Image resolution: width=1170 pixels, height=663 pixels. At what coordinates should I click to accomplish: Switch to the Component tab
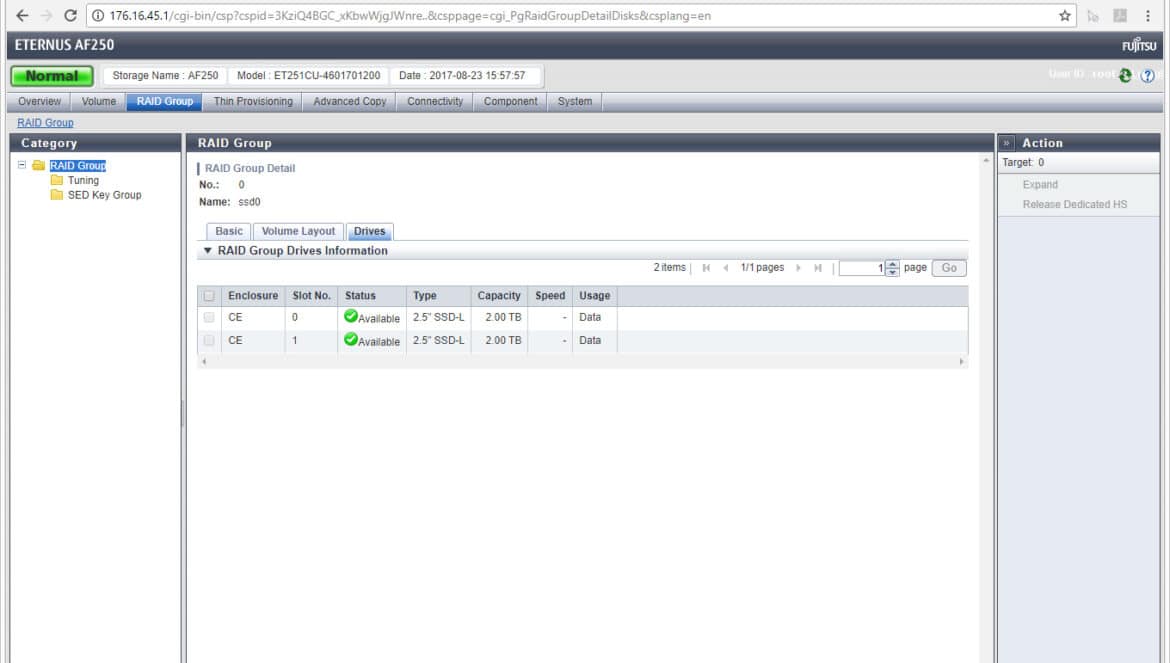(x=510, y=101)
